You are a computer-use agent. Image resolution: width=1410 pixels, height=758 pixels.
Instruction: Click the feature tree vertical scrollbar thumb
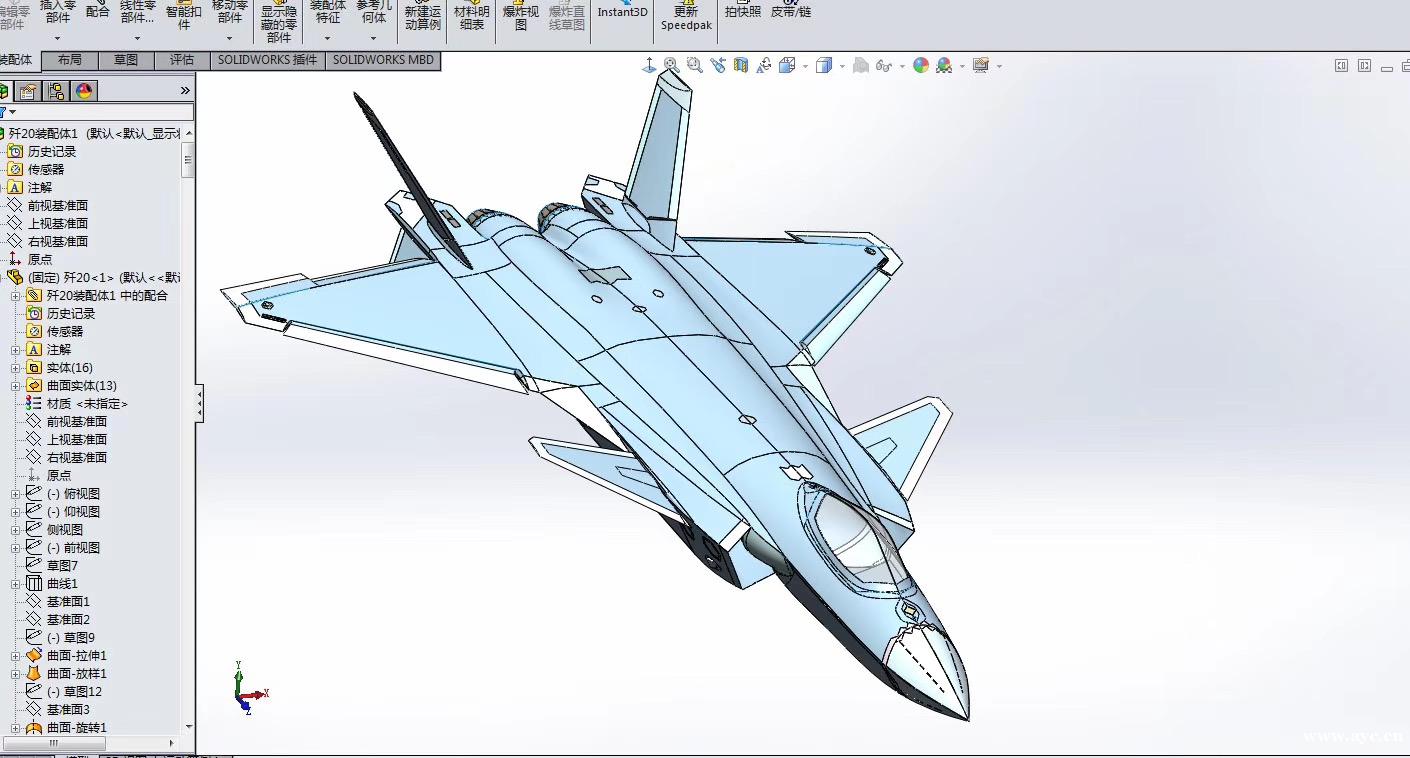tap(188, 160)
